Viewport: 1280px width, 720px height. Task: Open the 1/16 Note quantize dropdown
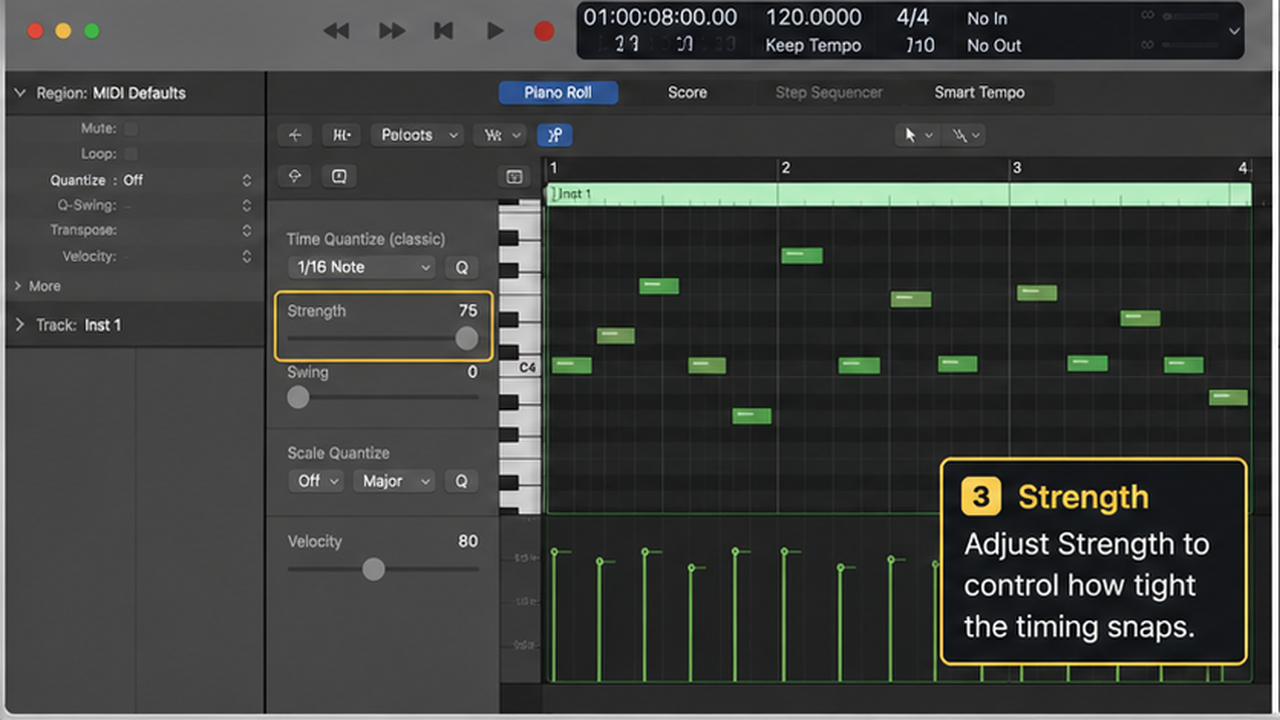coord(361,267)
